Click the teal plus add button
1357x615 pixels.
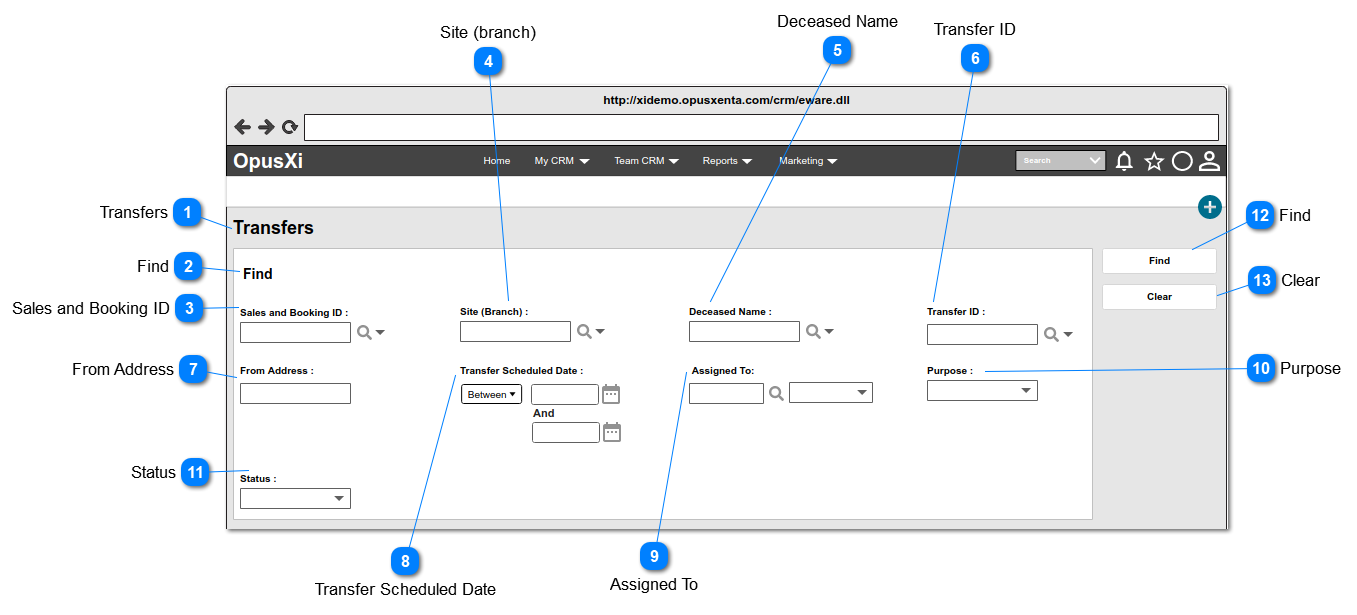[1210, 207]
